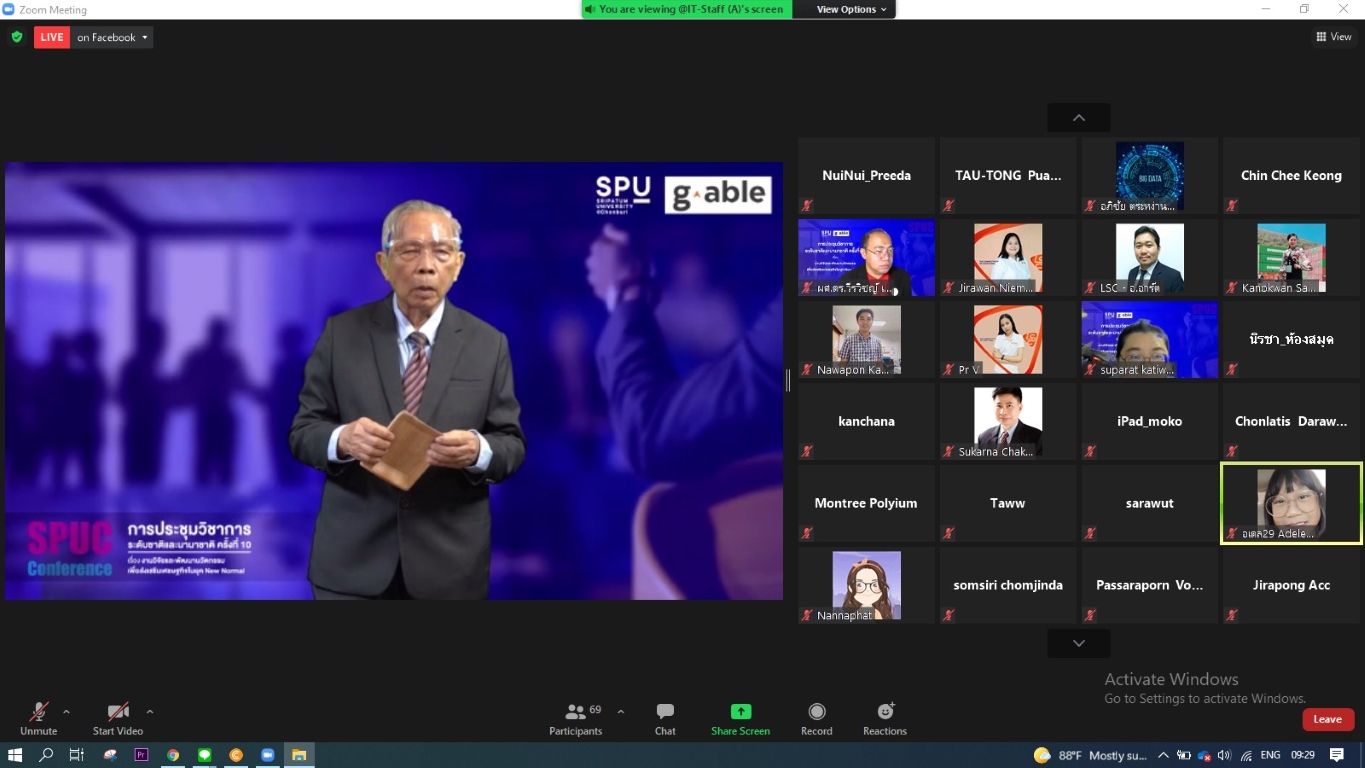Click the green encryption shield icon
The height and width of the screenshot is (768, 1365).
[17, 37]
